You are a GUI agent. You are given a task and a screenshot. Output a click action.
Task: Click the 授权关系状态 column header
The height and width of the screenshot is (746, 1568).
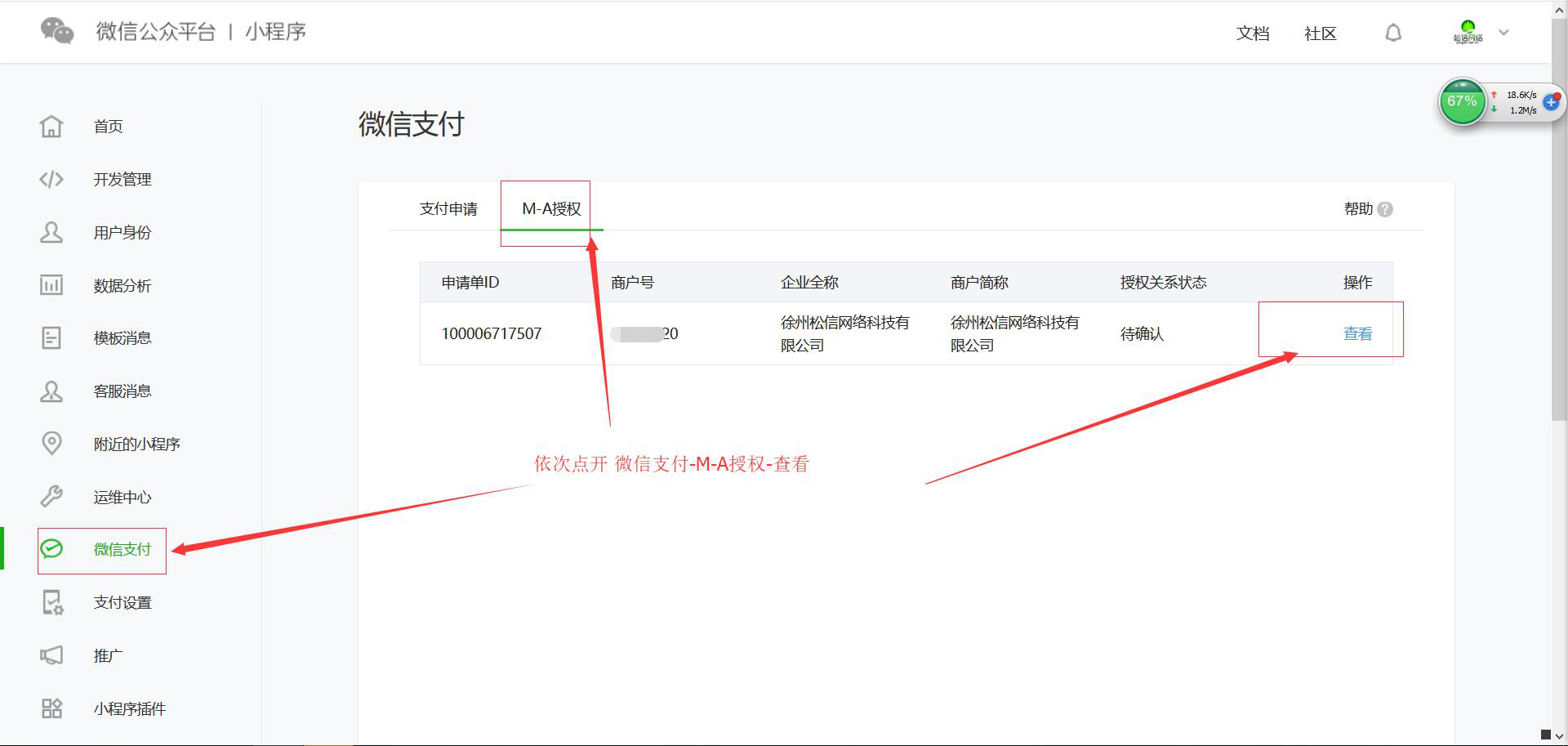tap(1163, 282)
